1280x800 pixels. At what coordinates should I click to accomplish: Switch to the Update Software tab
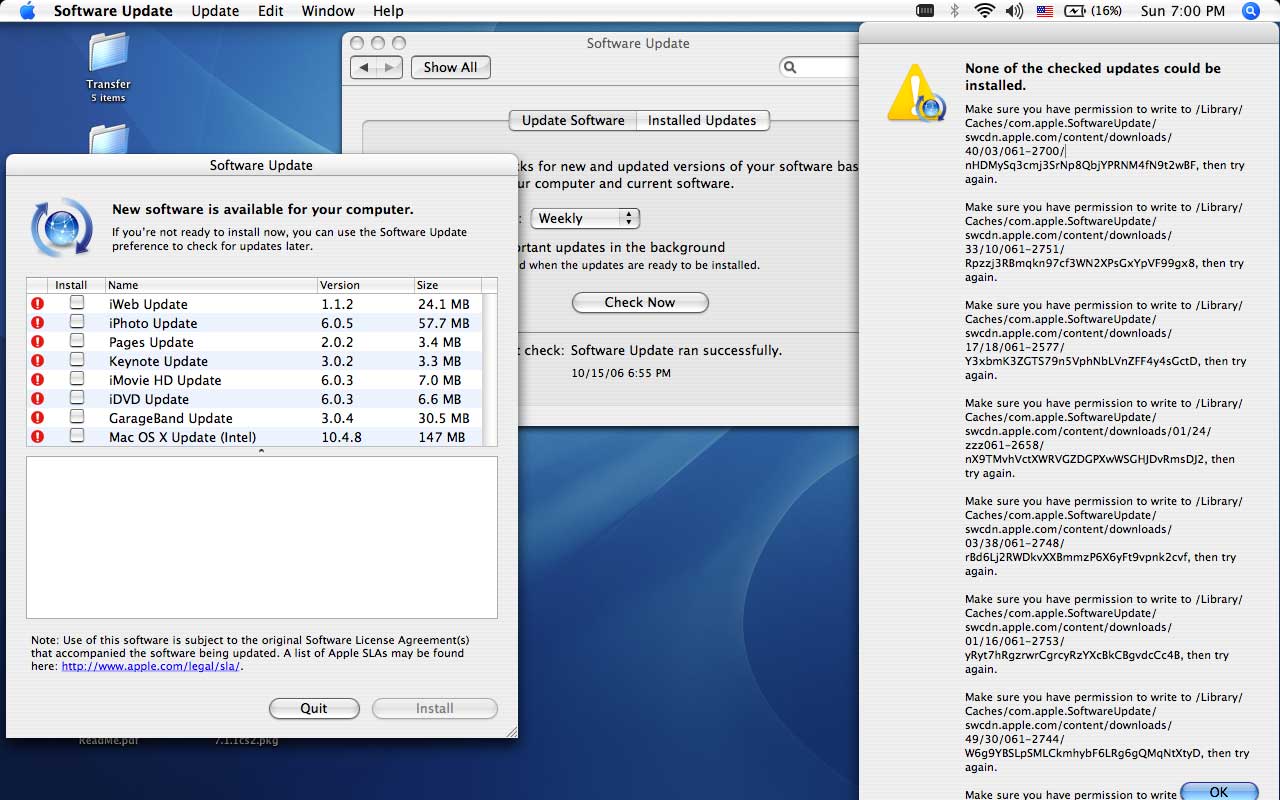tap(573, 120)
